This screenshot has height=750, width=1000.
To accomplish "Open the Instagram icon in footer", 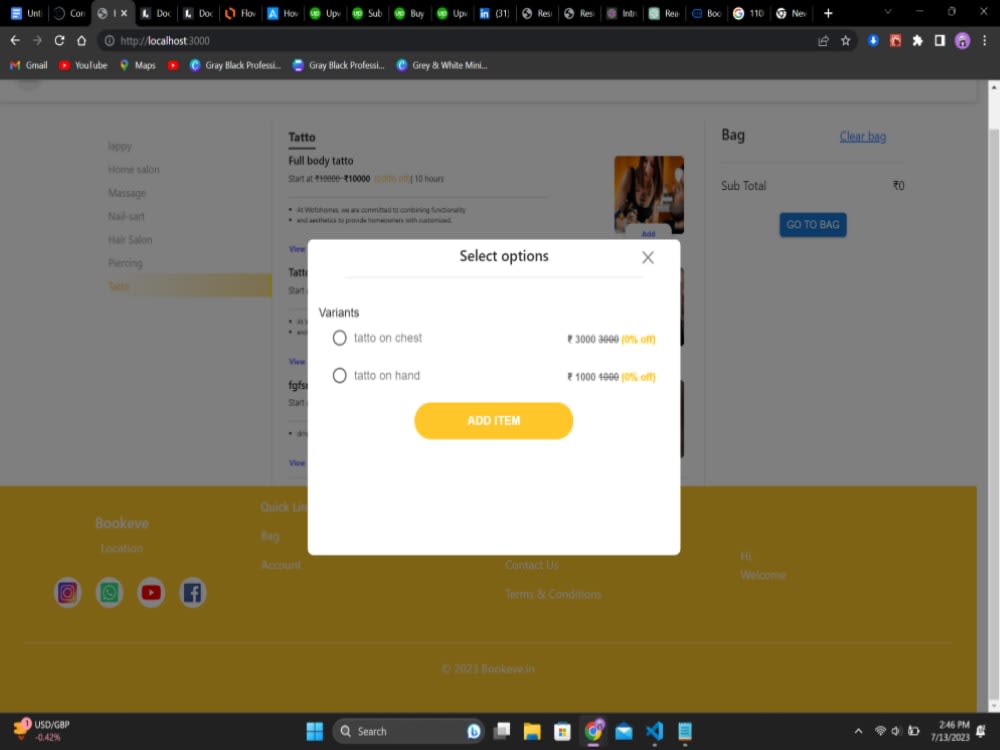I will tap(68, 592).
